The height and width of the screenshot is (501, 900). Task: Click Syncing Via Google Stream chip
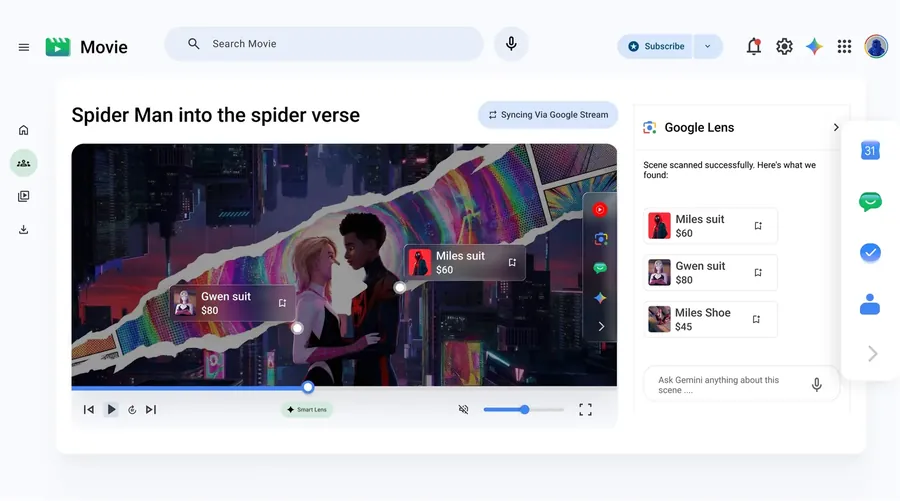click(548, 115)
